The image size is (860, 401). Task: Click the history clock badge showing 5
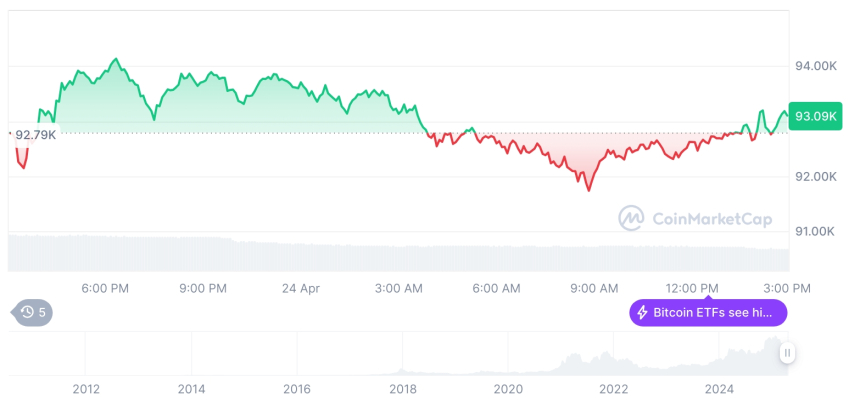33,313
